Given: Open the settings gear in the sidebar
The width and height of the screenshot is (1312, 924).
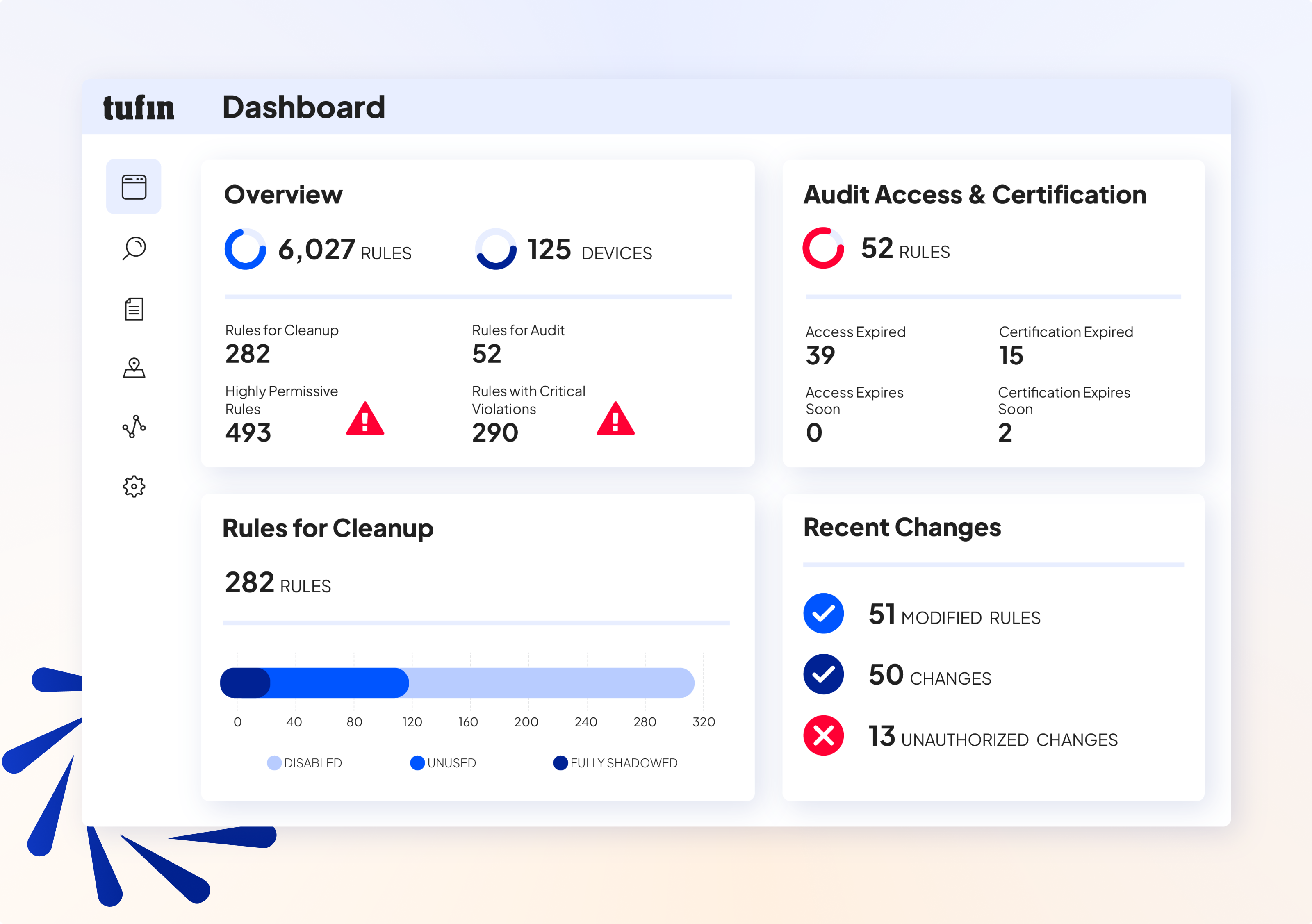Looking at the screenshot, I should pyautogui.click(x=134, y=486).
